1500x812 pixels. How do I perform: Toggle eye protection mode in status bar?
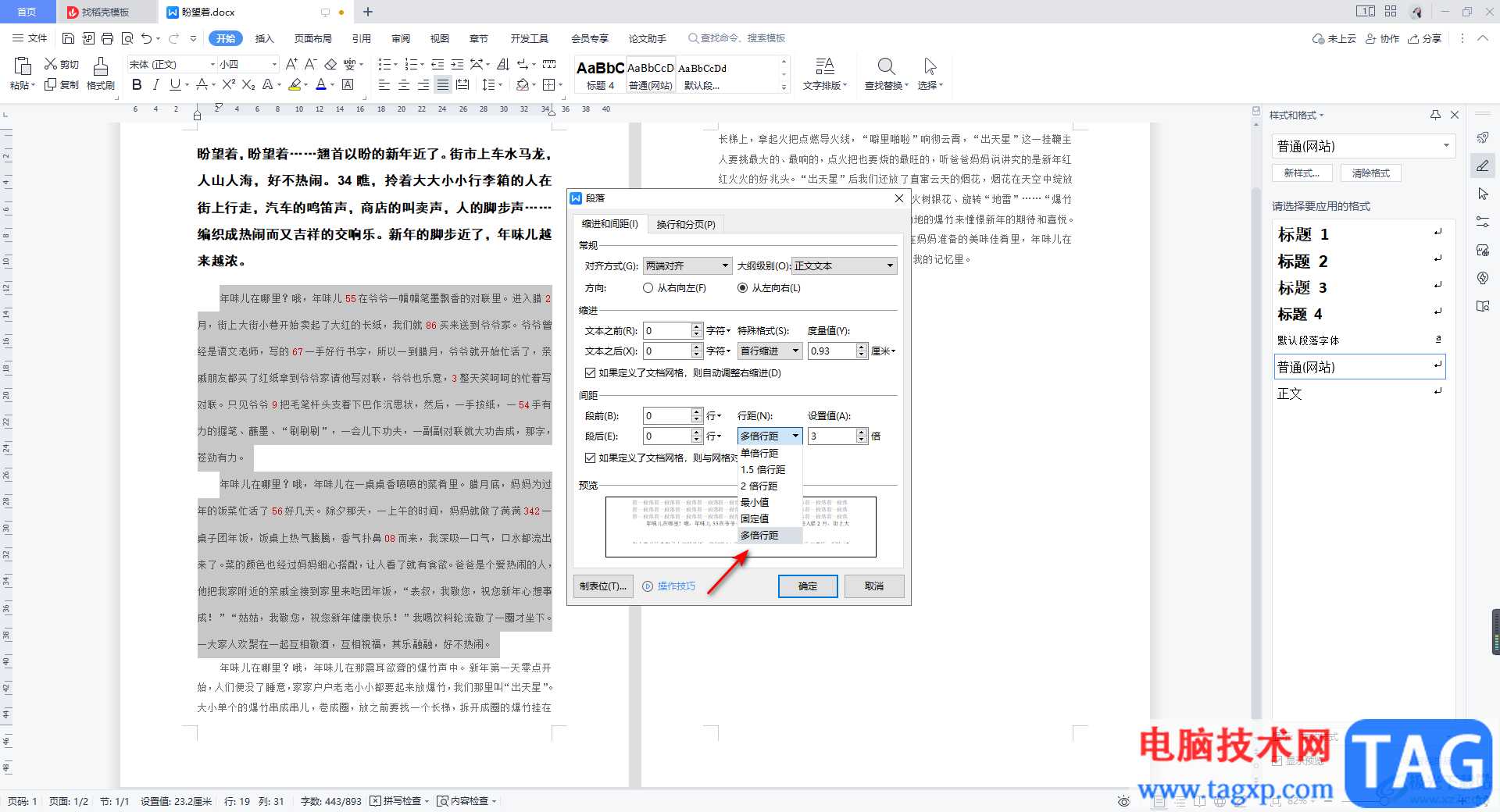point(1123,801)
